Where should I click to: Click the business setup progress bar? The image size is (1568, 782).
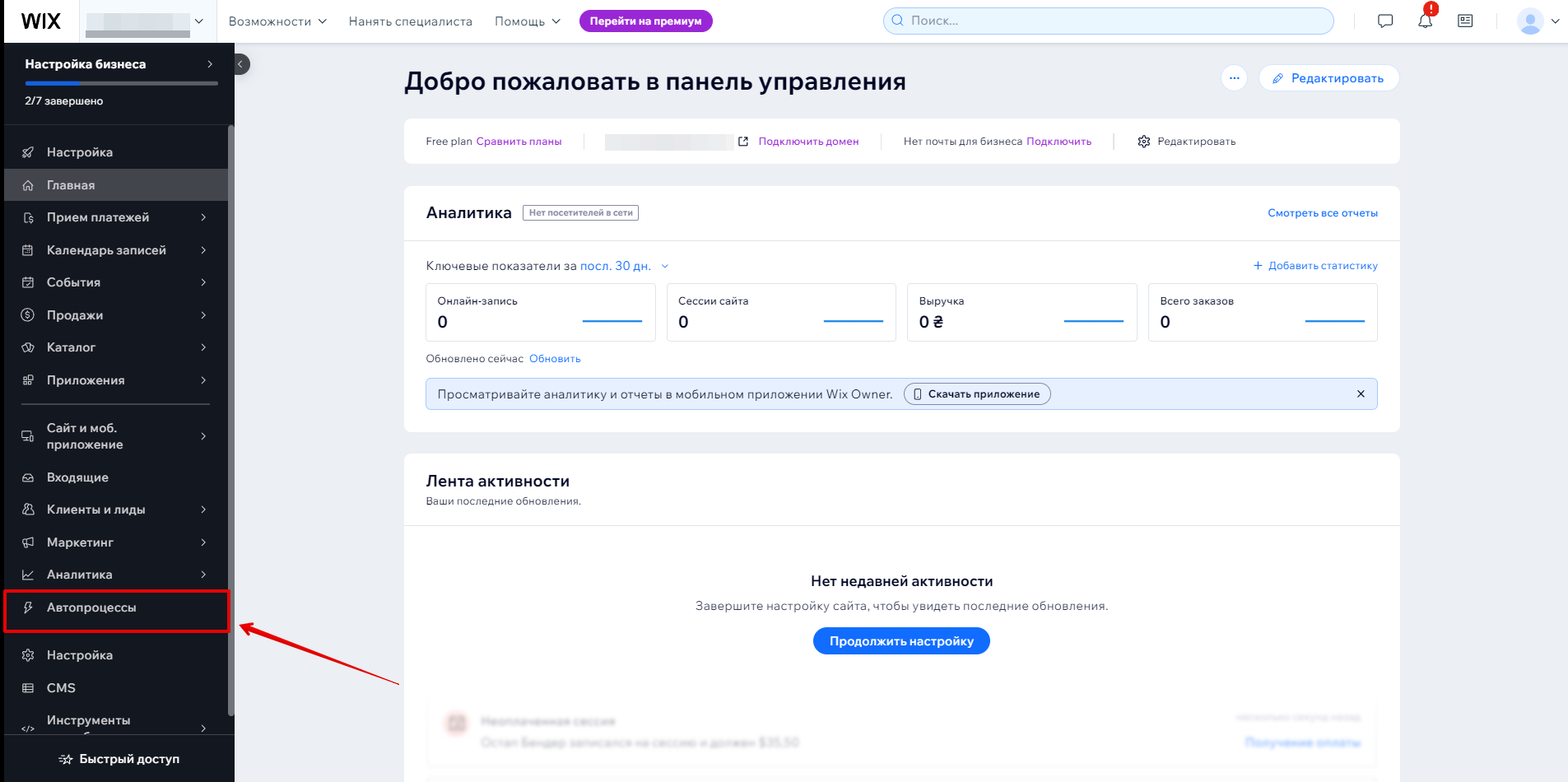coord(121,83)
